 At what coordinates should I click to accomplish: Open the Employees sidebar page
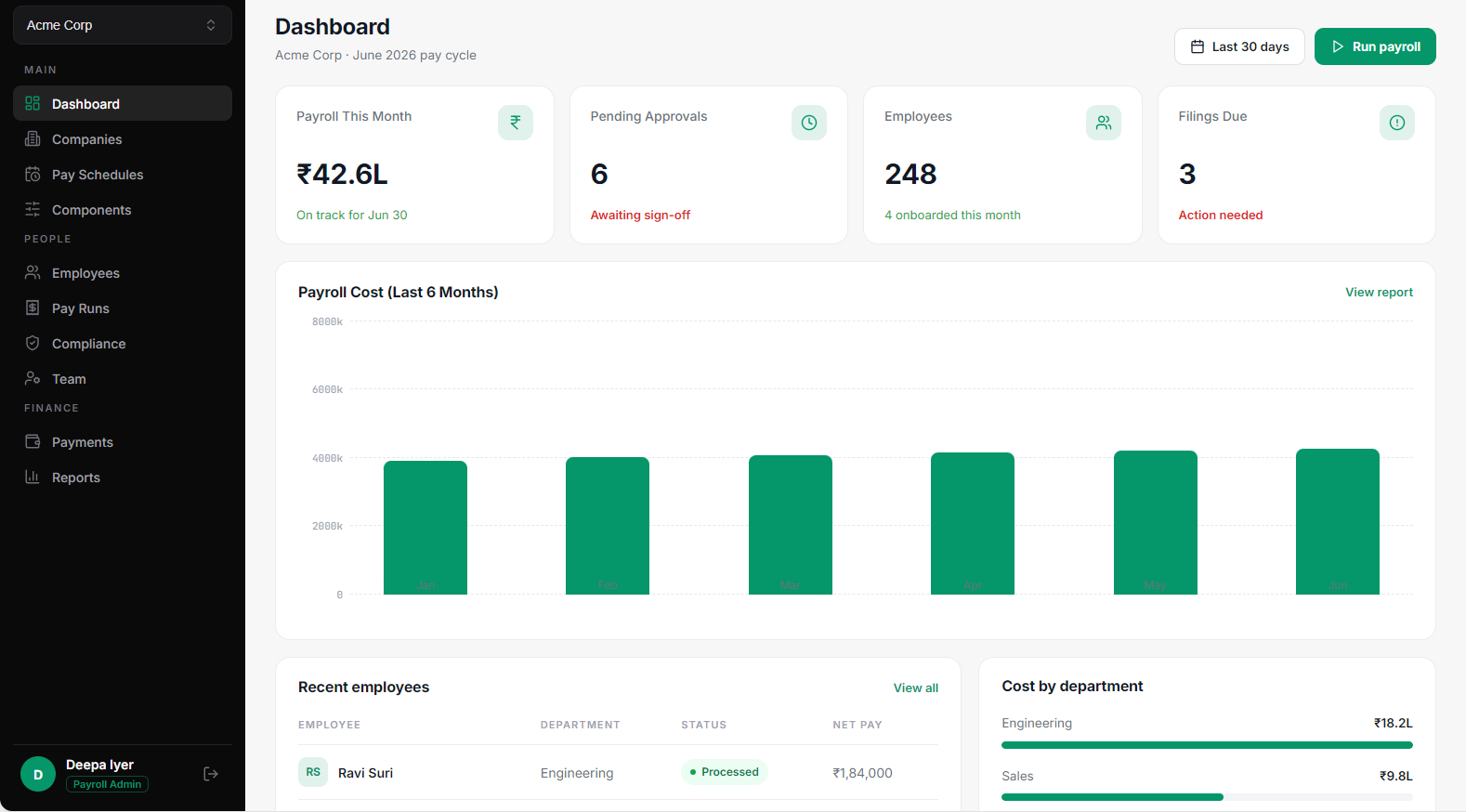[x=123, y=272]
